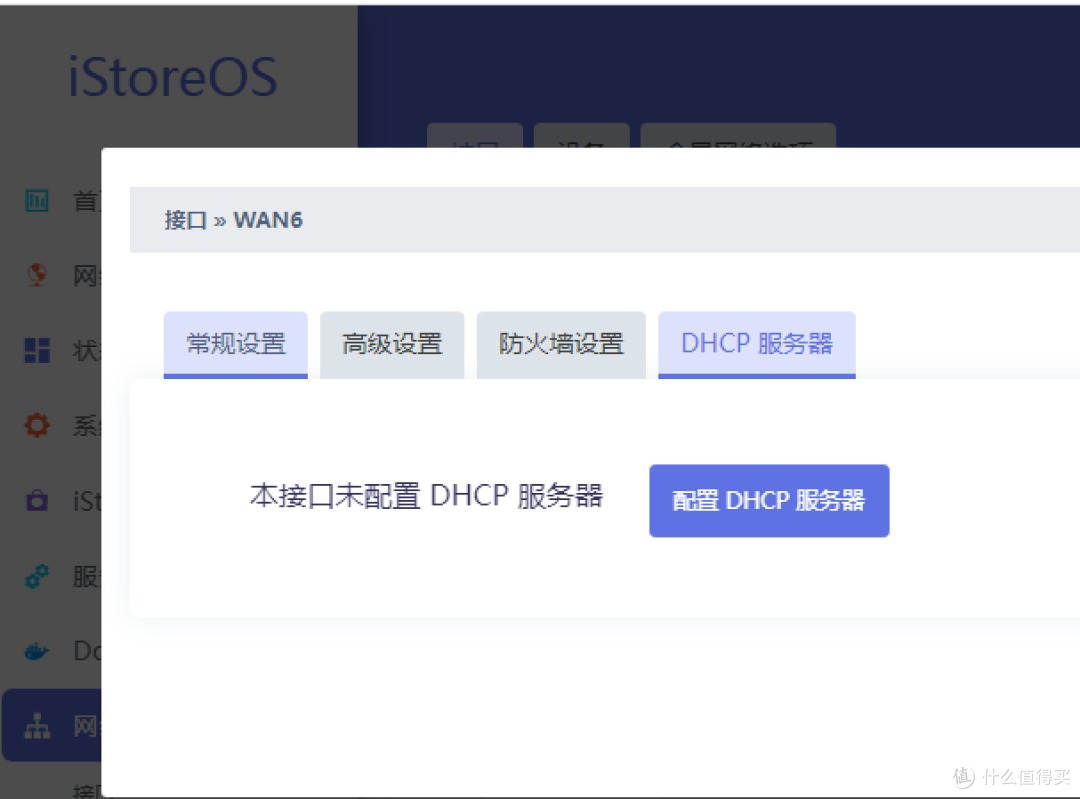Switch to the 防火墙设置 tab
The height and width of the screenshot is (799, 1080).
(x=561, y=344)
